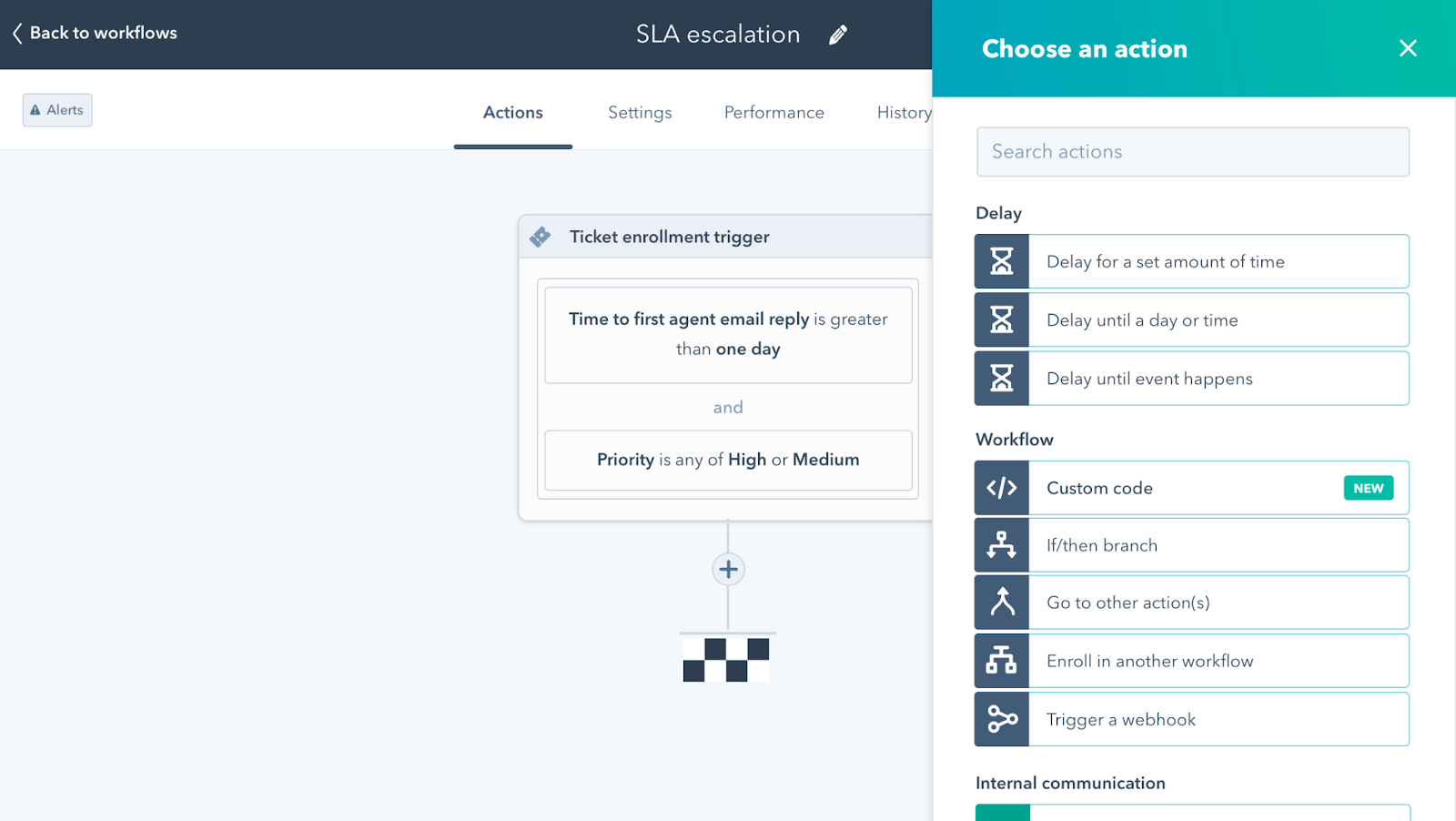Click the If/then branch icon
The image size is (1456, 821).
tap(1002, 545)
